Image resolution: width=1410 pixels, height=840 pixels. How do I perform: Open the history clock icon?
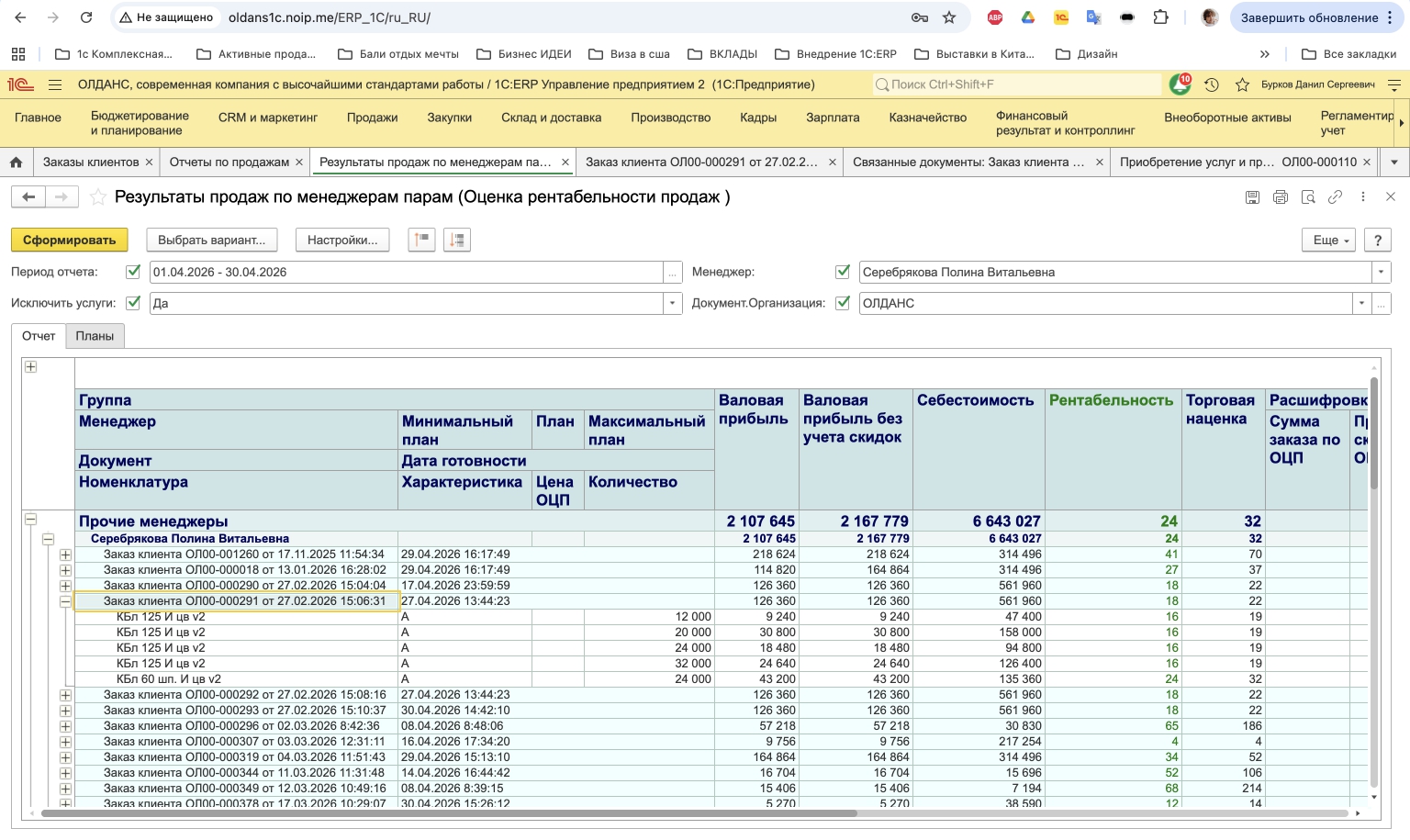pyautogui.click(x=1212, y=84)
